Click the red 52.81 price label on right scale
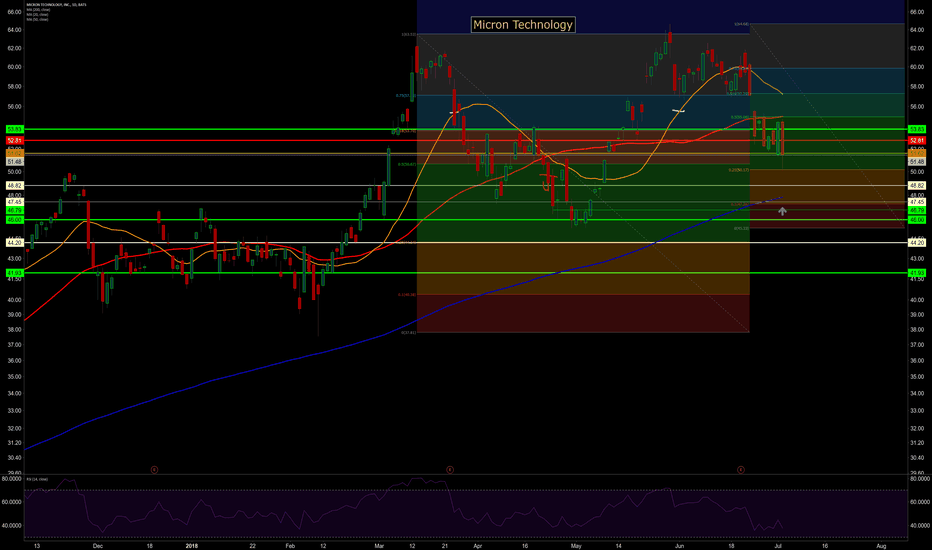932x550 pixels. [917, 141]
